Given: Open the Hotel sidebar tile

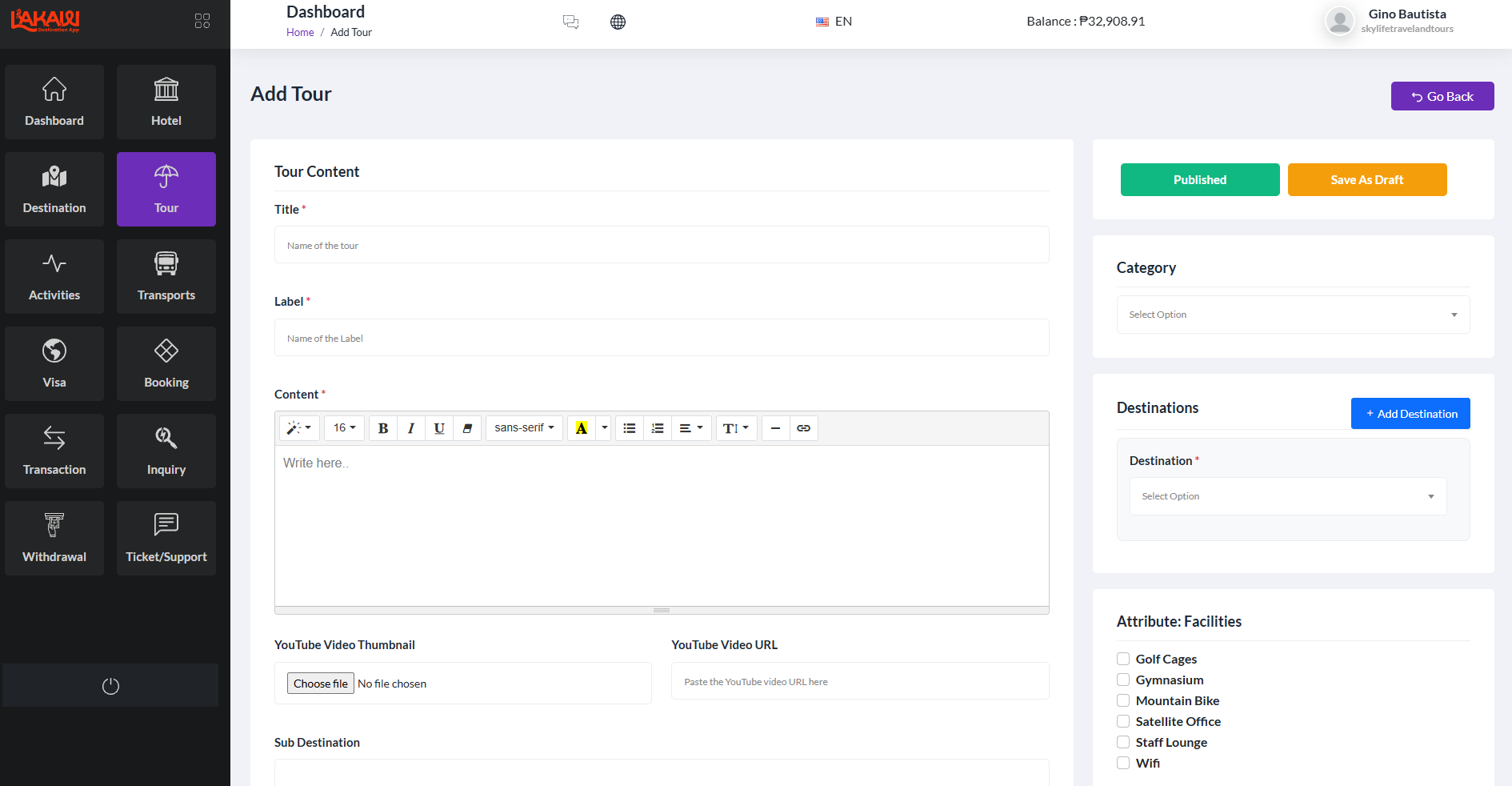Looking at the screenshot, I should (x=166, y=102).
